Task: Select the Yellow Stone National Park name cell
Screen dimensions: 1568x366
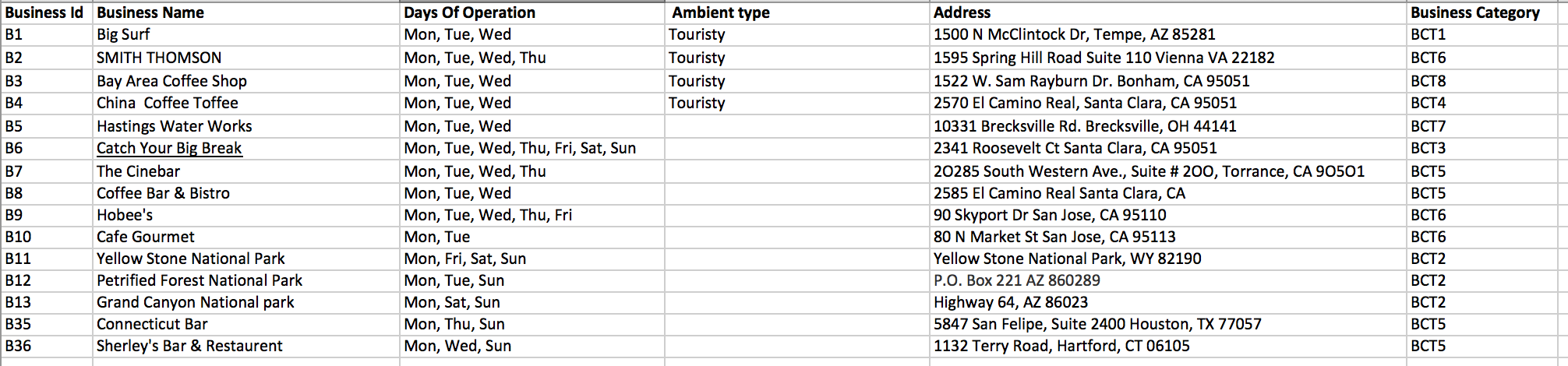Action: pyautogui.click(x=245, y=259)
